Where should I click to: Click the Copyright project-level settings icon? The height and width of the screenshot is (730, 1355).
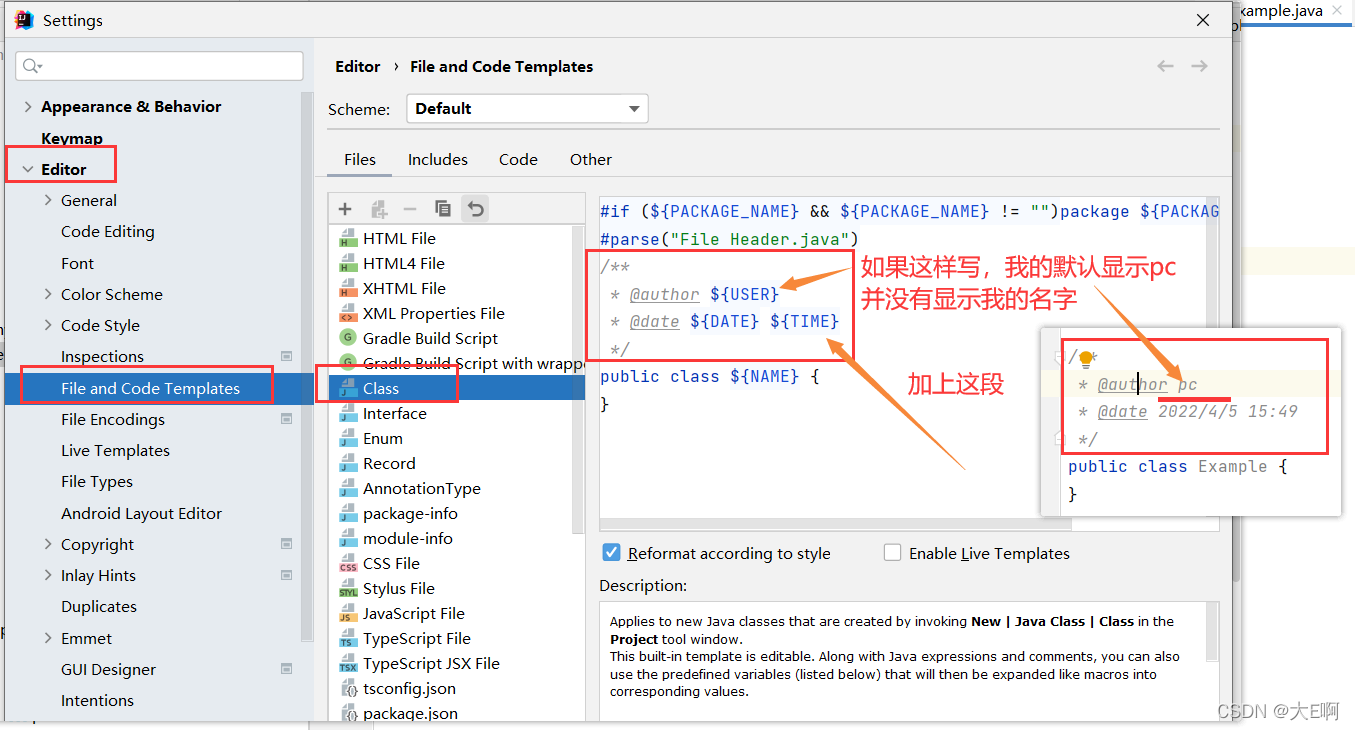(x=287, y=544)
